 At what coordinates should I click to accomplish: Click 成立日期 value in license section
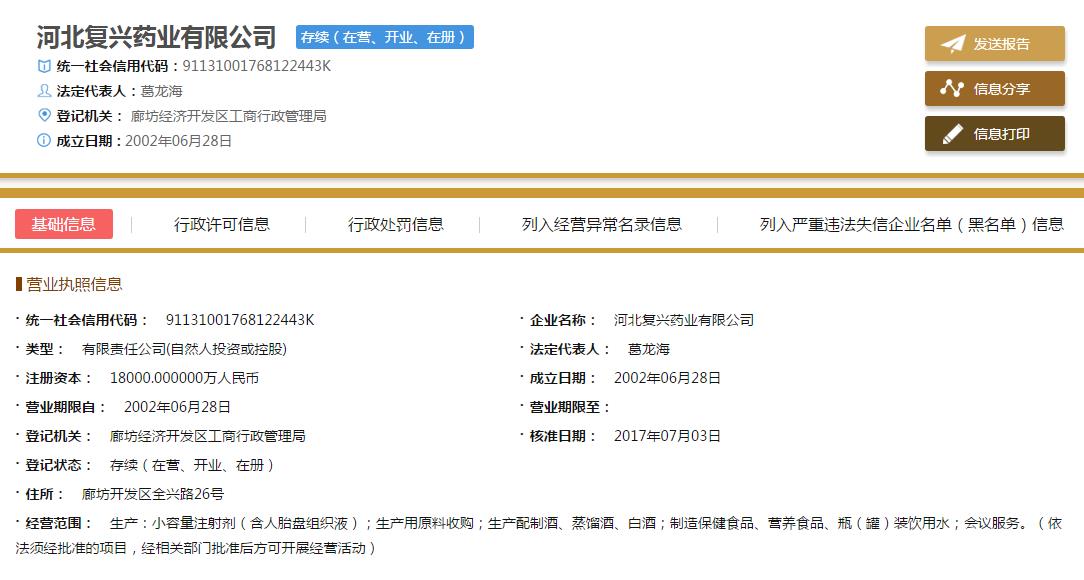click(667, 378)
